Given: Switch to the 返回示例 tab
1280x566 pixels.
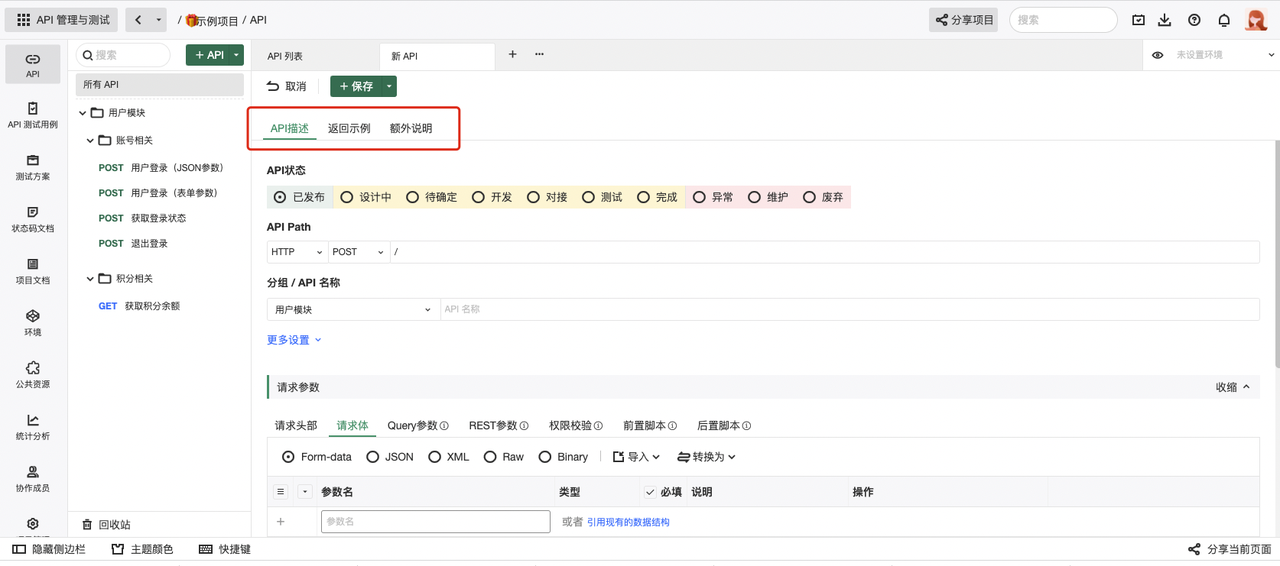Looking at the screenshot, I should click(x=349, y=129).
